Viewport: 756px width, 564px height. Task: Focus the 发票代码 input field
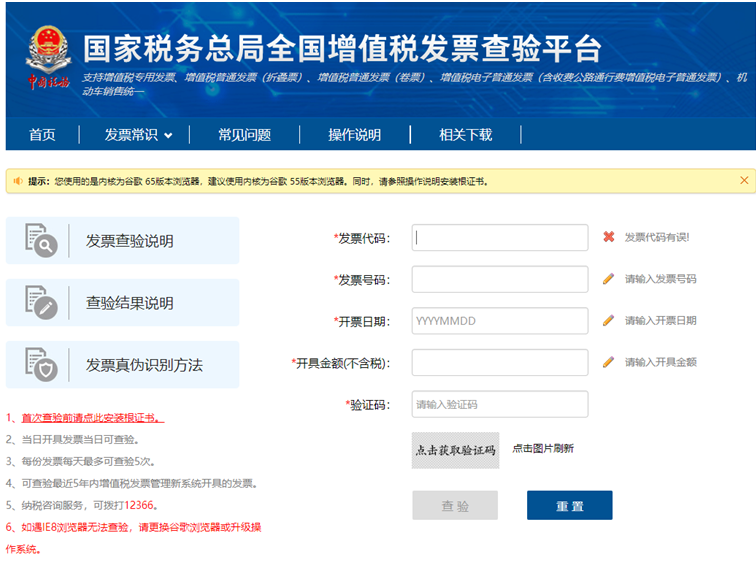point(499,238)
